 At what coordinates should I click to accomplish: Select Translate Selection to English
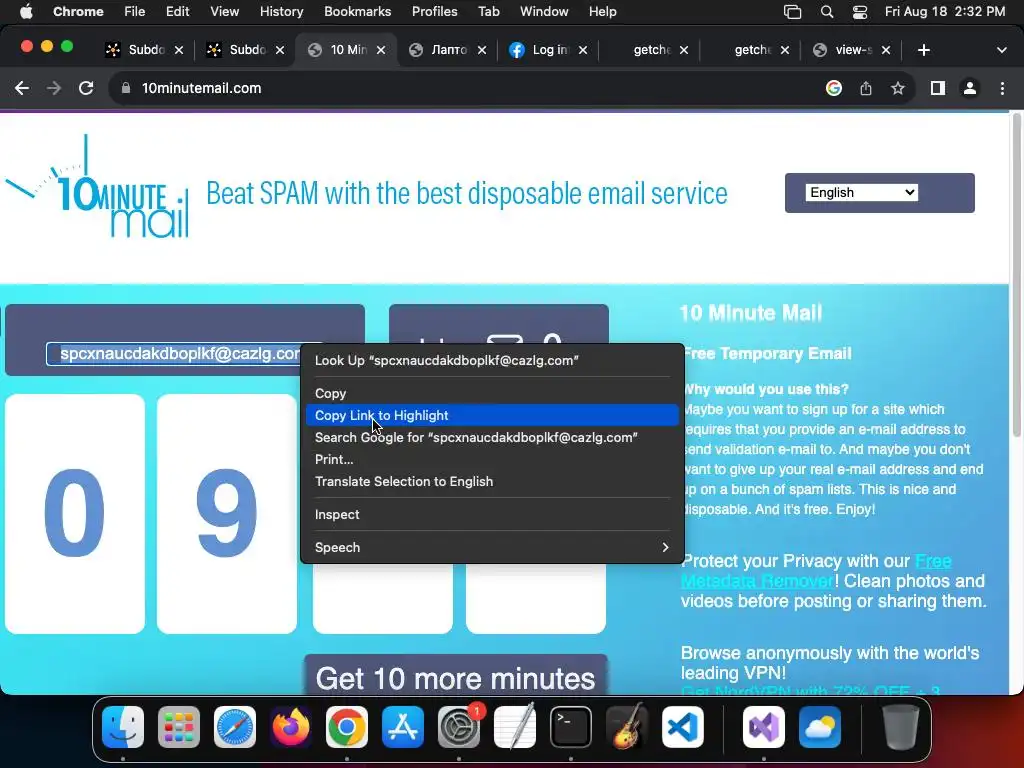coord(492,481)
